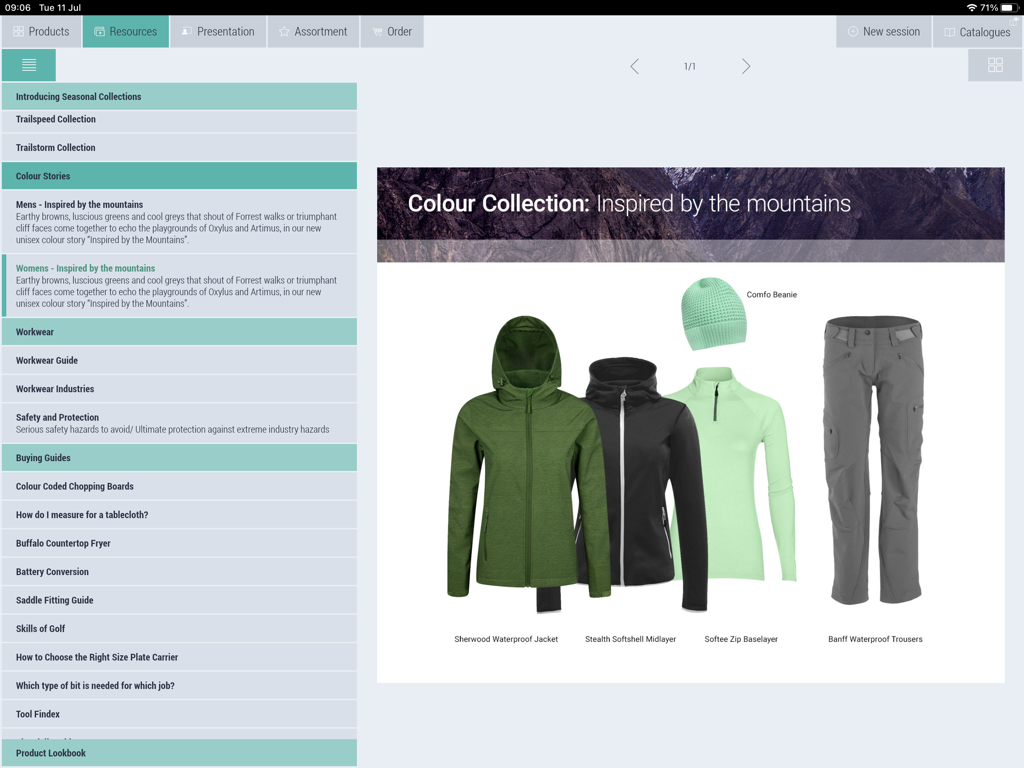Click the mint Comfo Beanie image

[x=713, y=313]
